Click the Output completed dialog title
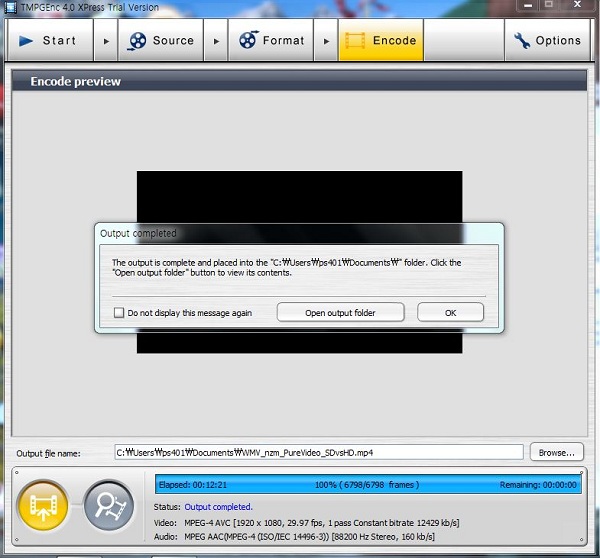 [x=138, y=233]
